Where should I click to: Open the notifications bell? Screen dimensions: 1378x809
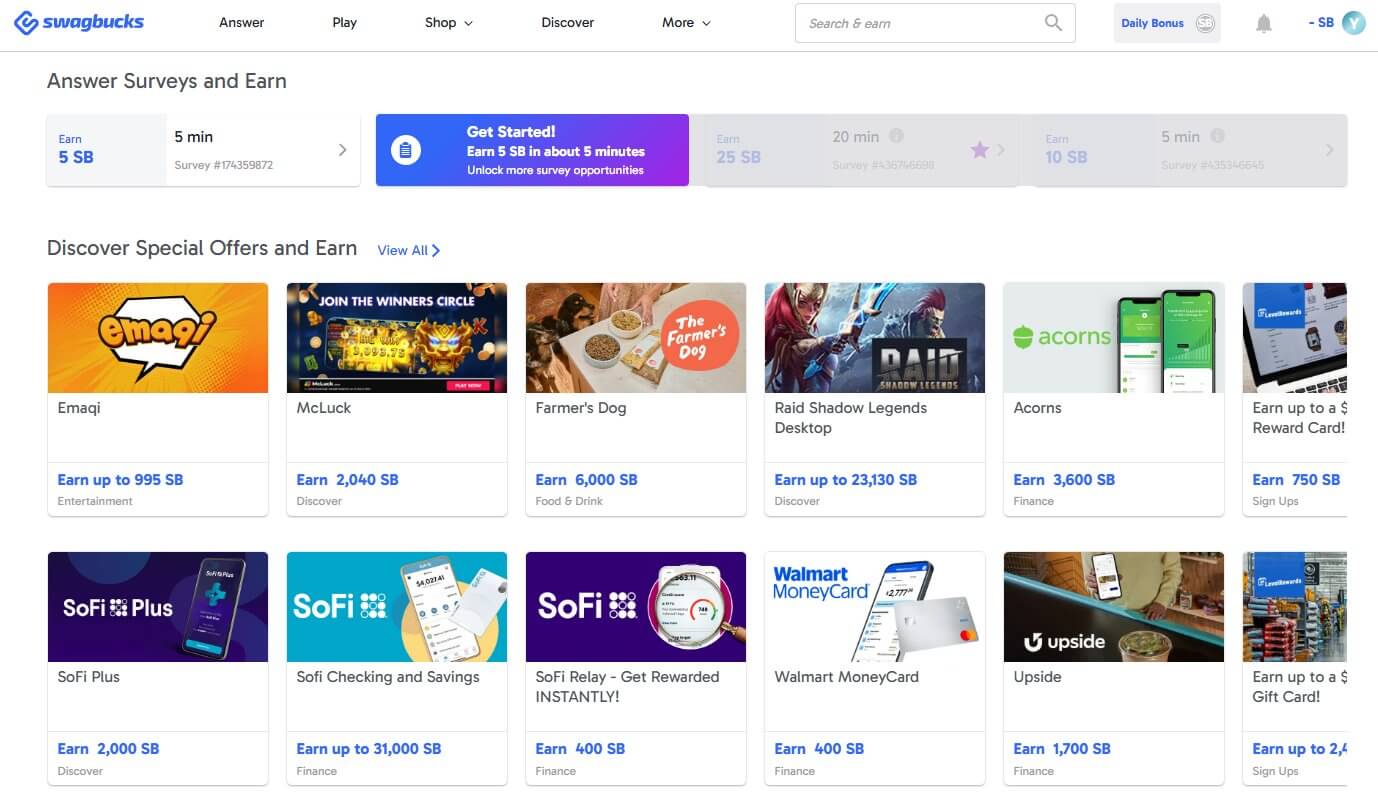coord(1264,23)
